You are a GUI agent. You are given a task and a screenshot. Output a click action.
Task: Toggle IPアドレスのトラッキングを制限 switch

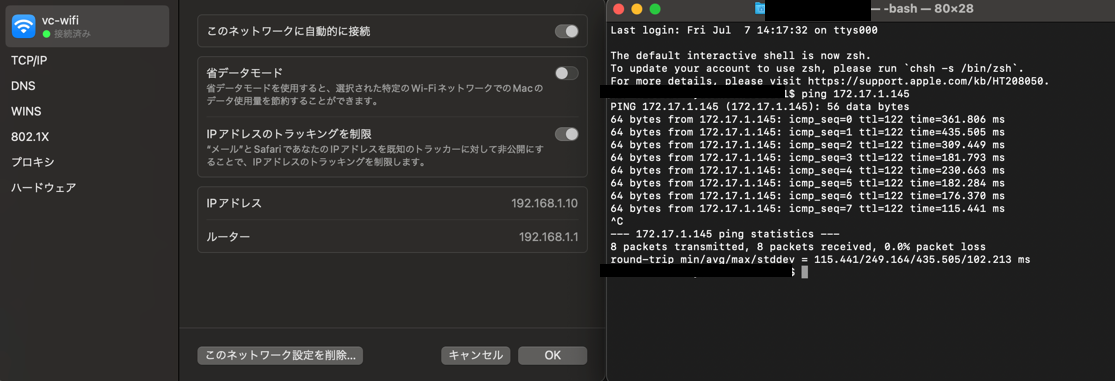coord(567,134)
